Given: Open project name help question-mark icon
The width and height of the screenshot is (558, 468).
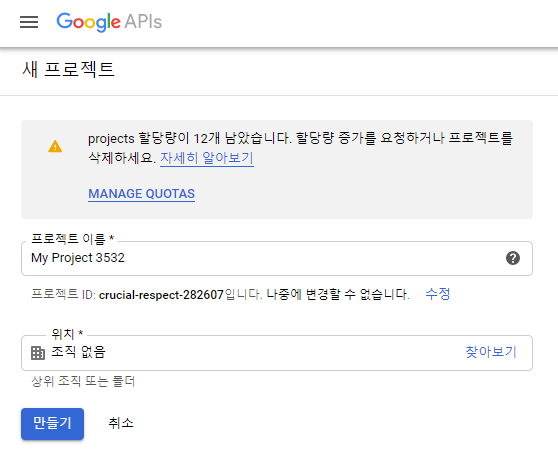Looking at the screenshot, I should tap(513, 258).
